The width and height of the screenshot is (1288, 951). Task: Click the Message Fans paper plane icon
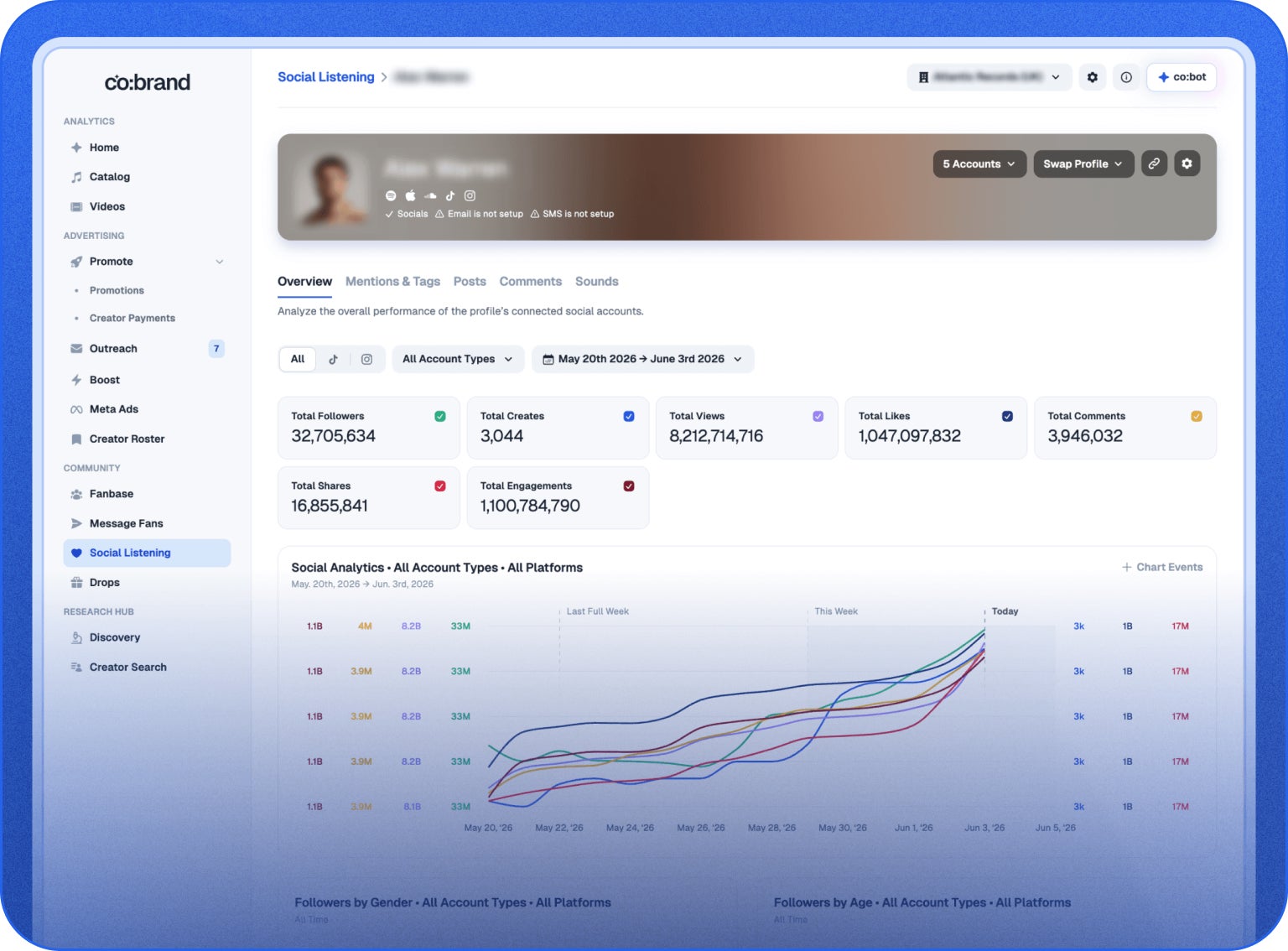[x=76, y=523]
